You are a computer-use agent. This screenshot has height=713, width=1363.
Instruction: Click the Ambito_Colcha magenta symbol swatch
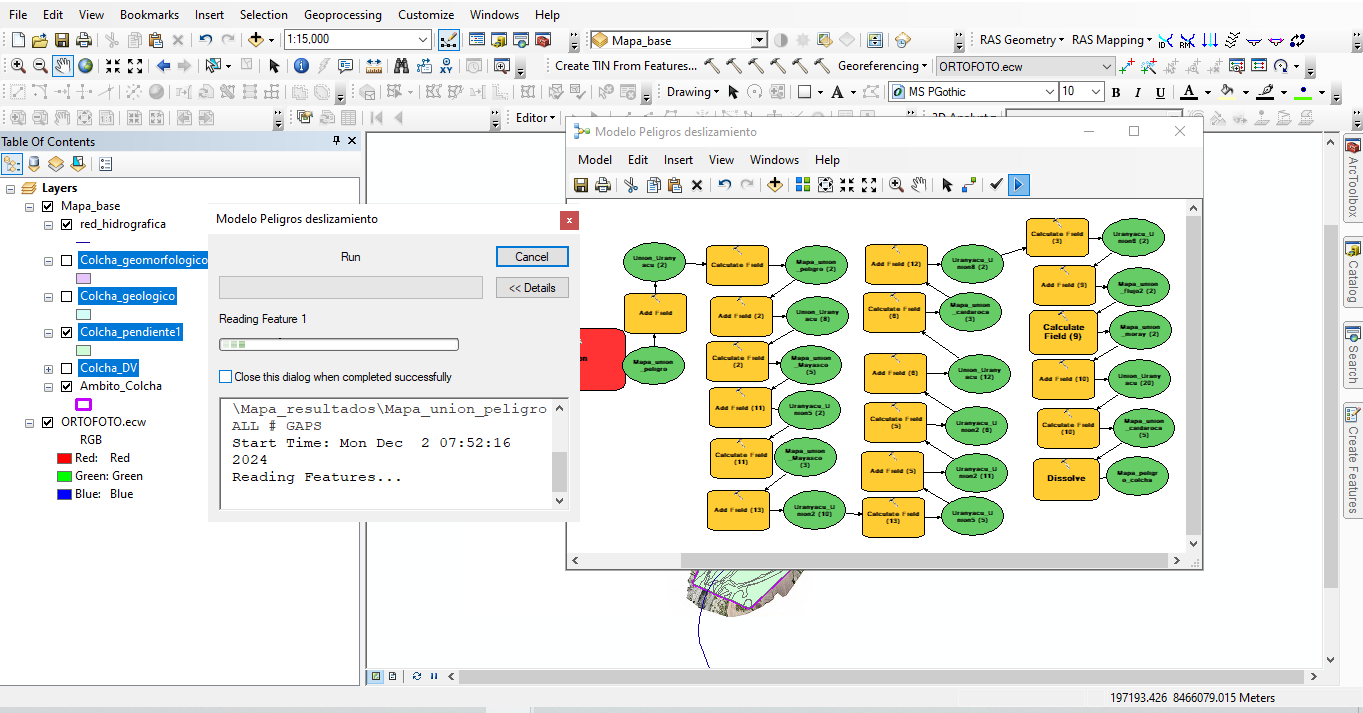84,404
